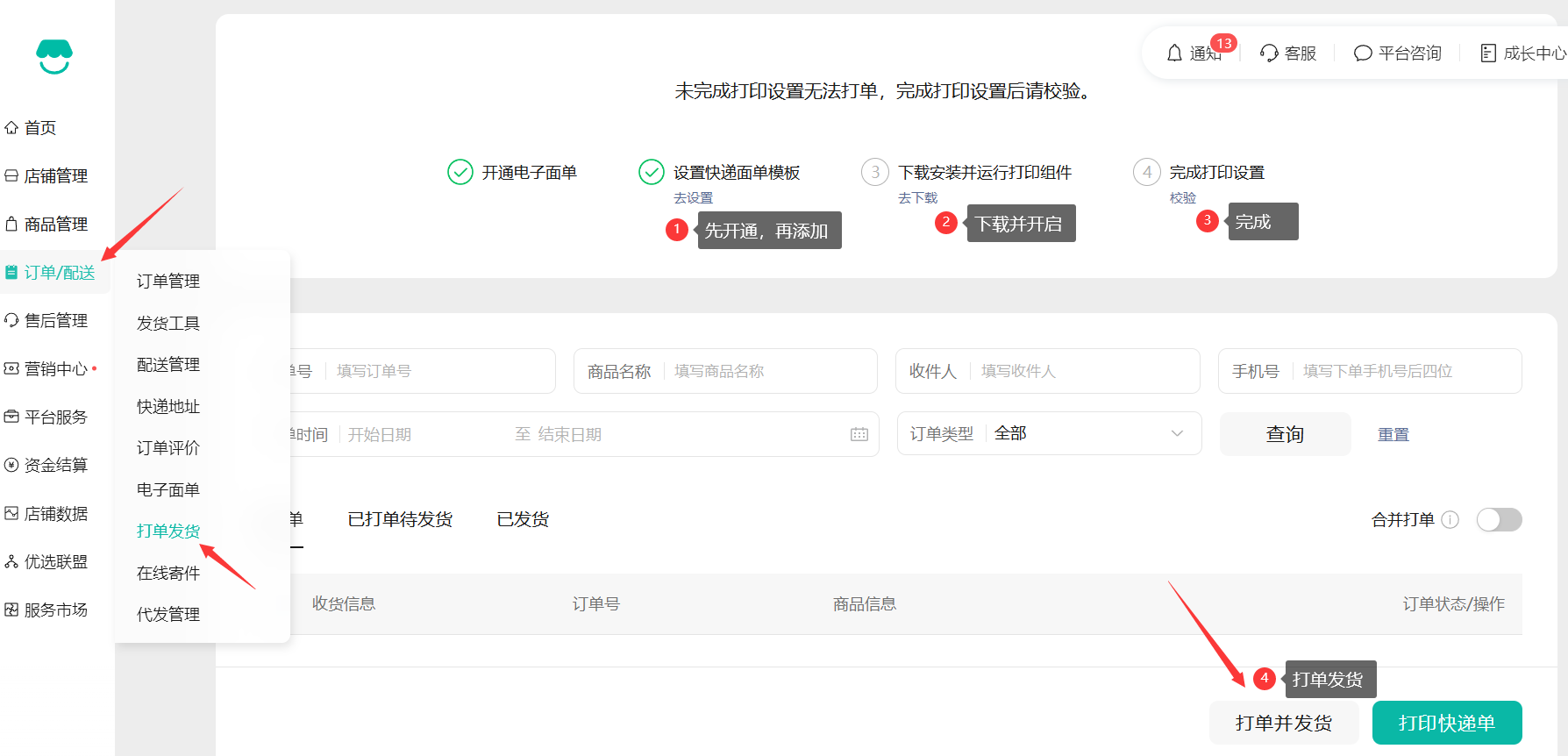Click the info icon beside 合并打单
Image resolution: width=1568 pixels, height=756 pixels.
(1450, 520)
